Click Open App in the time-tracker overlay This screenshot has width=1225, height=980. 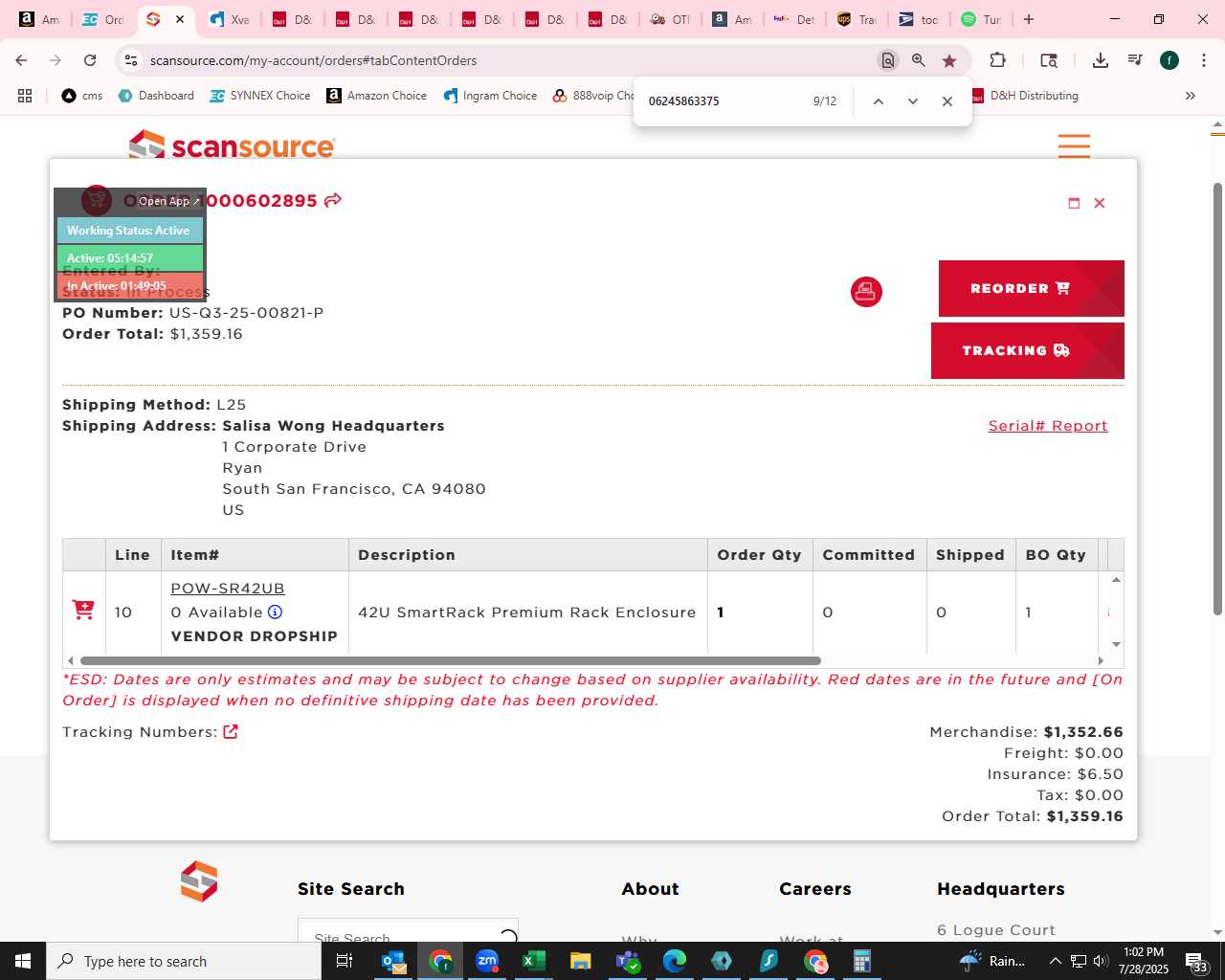[x=168, y=201]
